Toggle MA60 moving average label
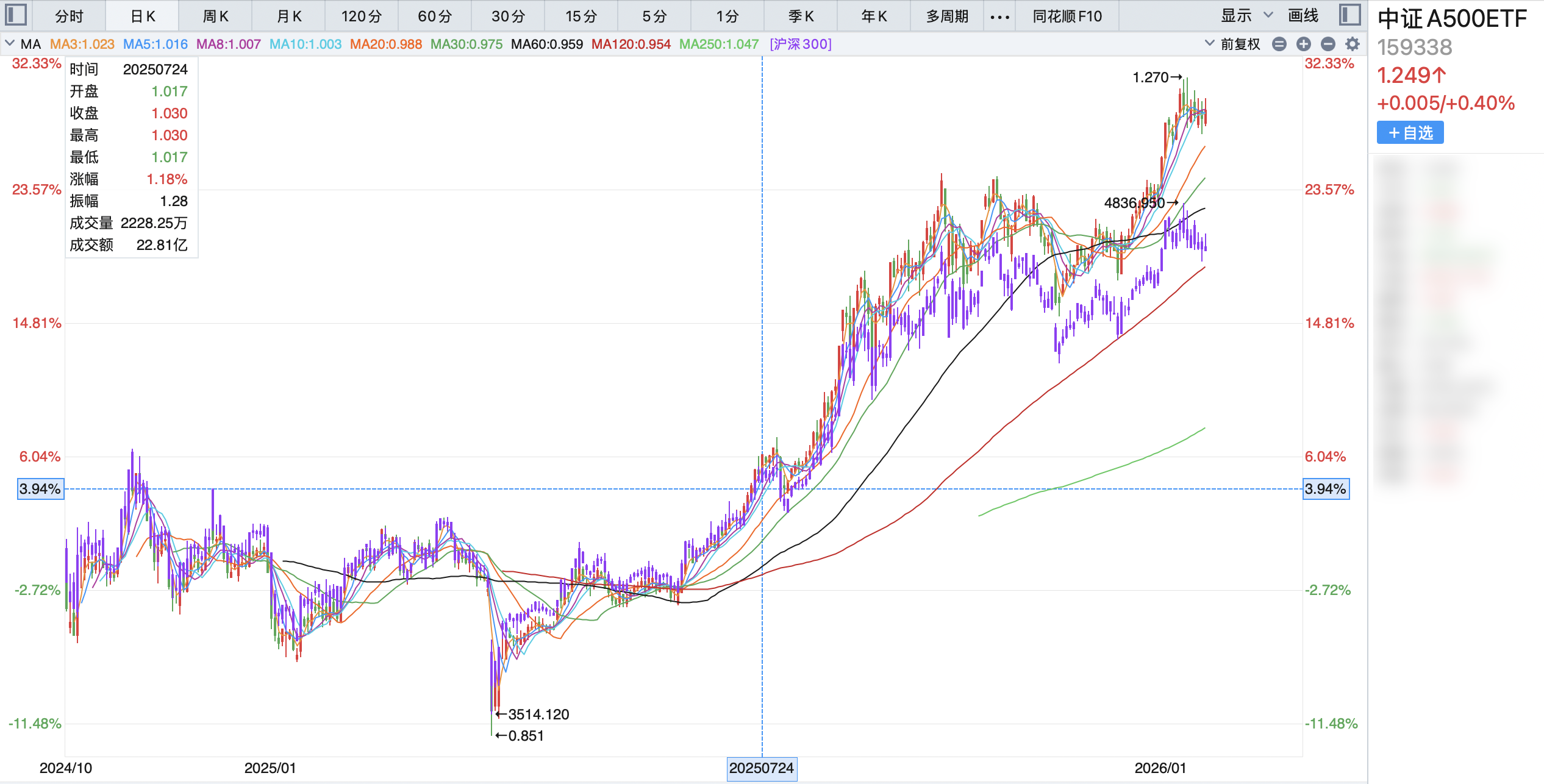Viewport: 1544px width, 784px height. point(546,44)
